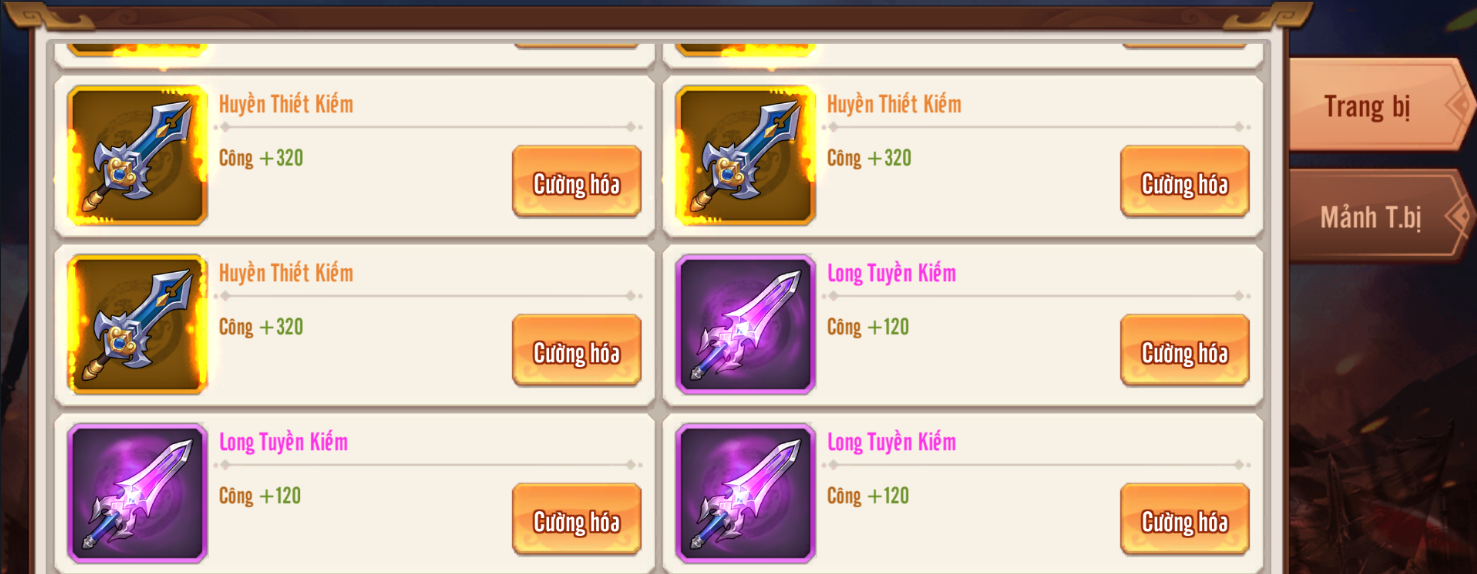Click Cường hóa for the left-column Long Tuyền Kiếm
Screen dimensions: 1477x574
click(x=577, y=520)
